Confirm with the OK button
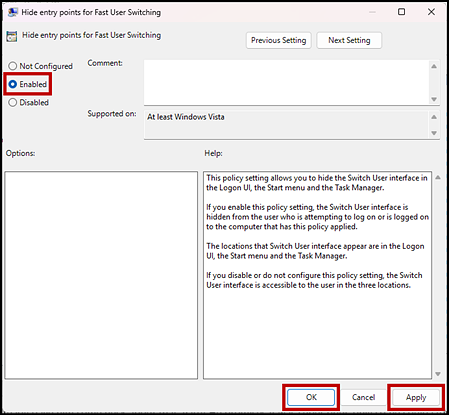Screen dimensions: 449x415 [x=311, y=397]
